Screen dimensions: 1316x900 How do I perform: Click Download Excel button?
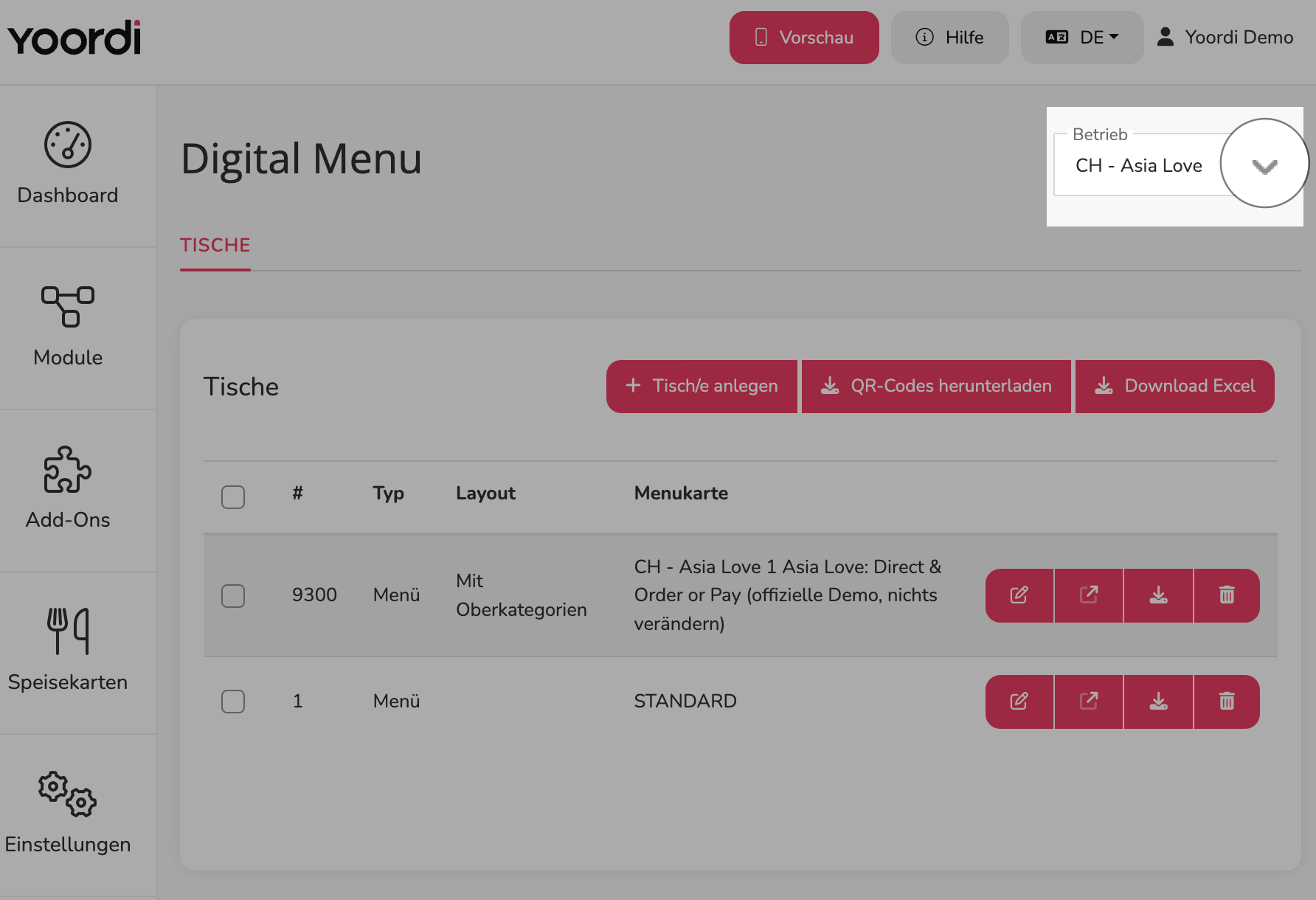(x=1175, y=387)
